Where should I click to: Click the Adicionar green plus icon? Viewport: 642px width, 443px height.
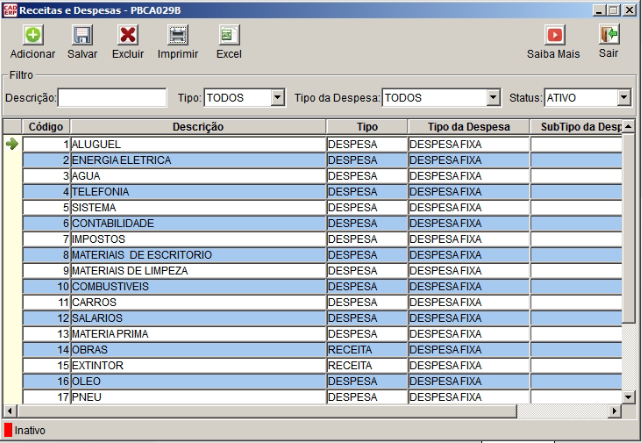33,35
